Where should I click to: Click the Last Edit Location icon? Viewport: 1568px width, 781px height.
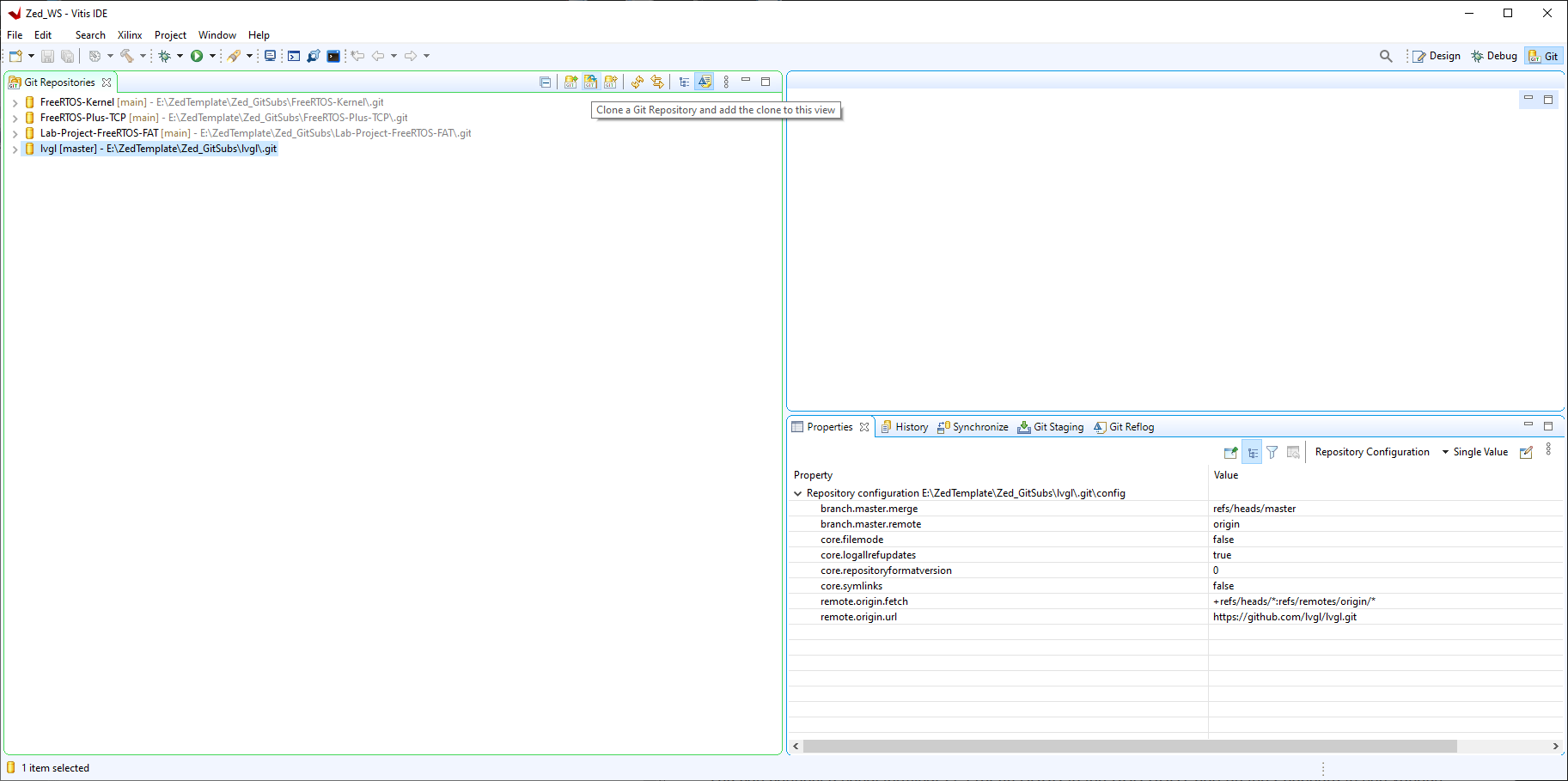(357, 56)
